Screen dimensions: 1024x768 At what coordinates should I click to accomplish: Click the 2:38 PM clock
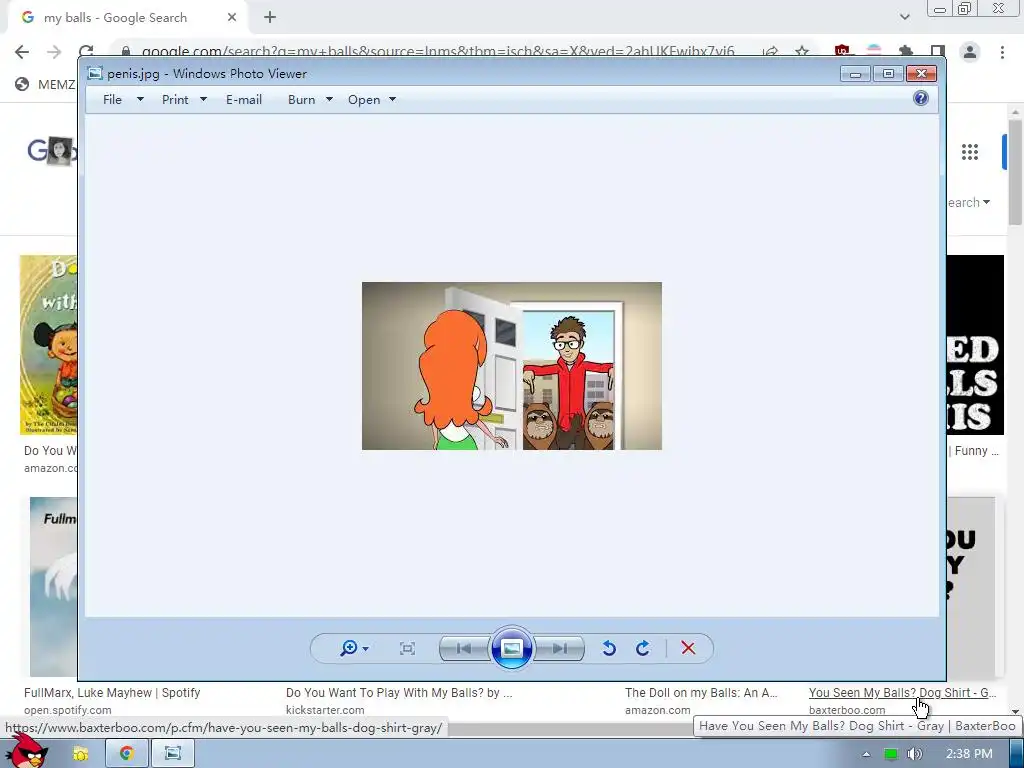click(x=970, y=754)
